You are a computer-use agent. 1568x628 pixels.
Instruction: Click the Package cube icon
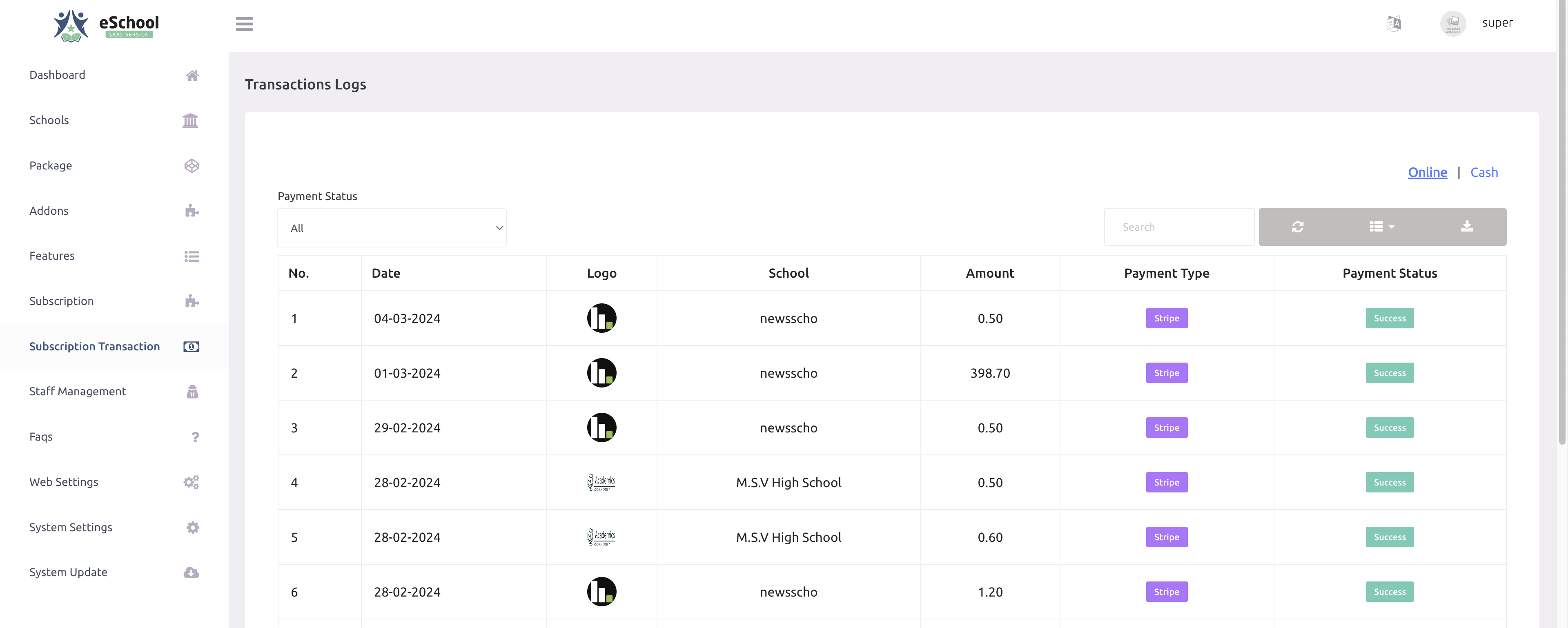(x=191, y=165)
